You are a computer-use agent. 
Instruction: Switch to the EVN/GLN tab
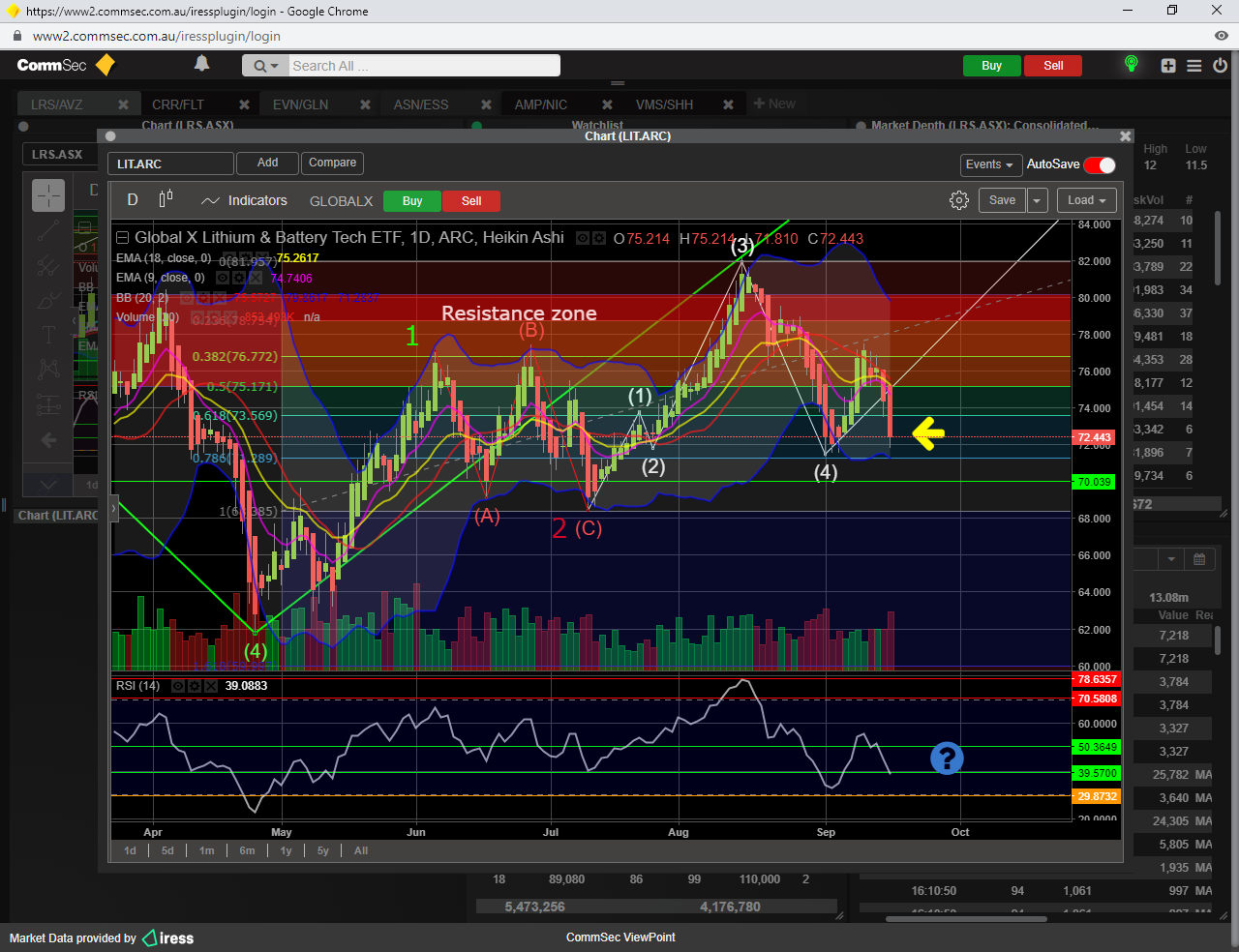[x=300, y=104]
